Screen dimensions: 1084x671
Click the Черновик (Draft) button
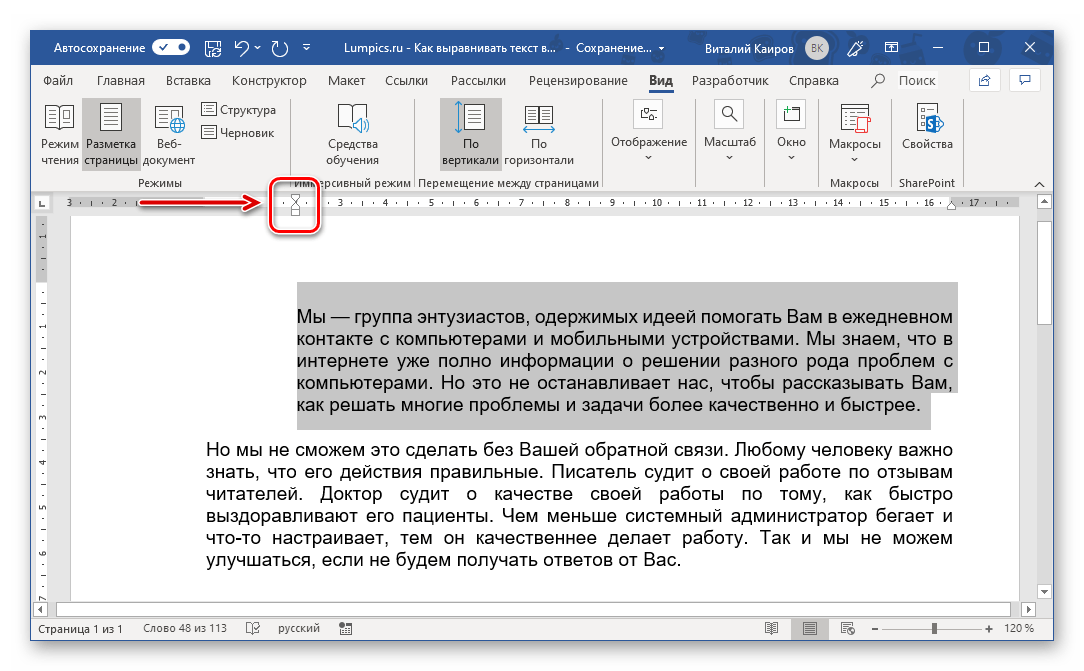238,132
